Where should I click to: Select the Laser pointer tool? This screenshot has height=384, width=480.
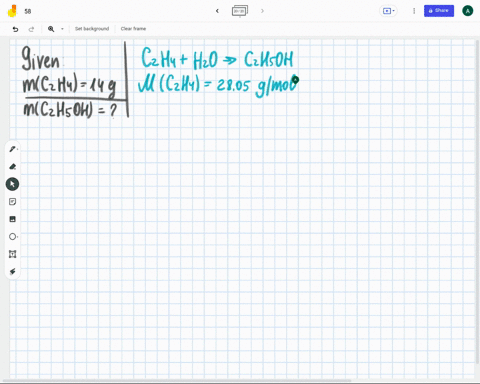pyautogui.click(x=13, y=271)
